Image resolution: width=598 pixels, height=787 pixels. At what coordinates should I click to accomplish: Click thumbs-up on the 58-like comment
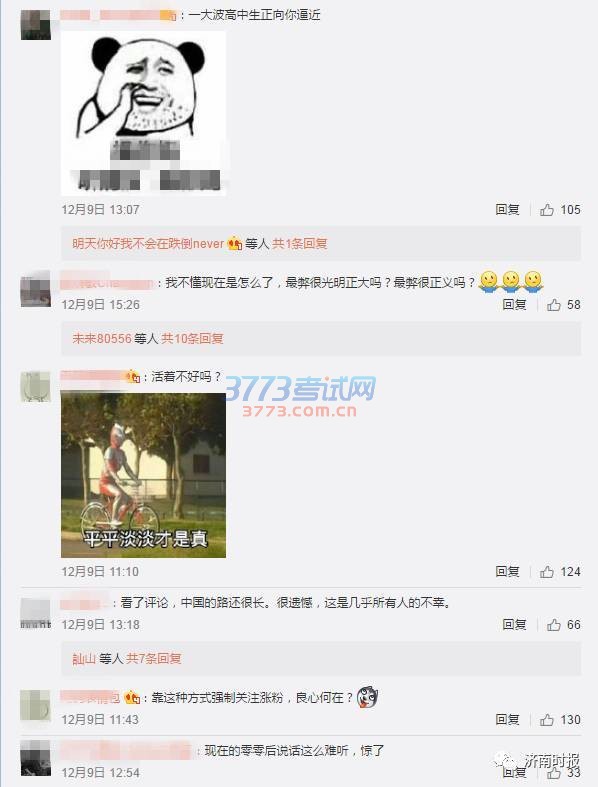[x=554, y=305]
